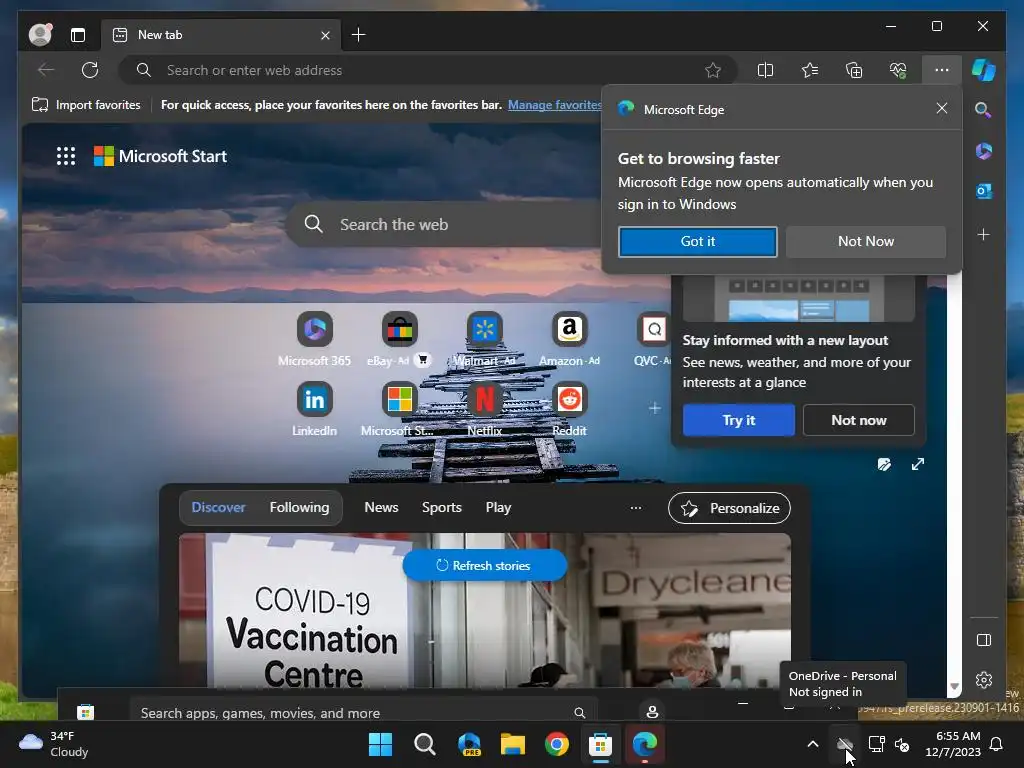
Task: Open the Manage favorites link
Action: (554, 104)
